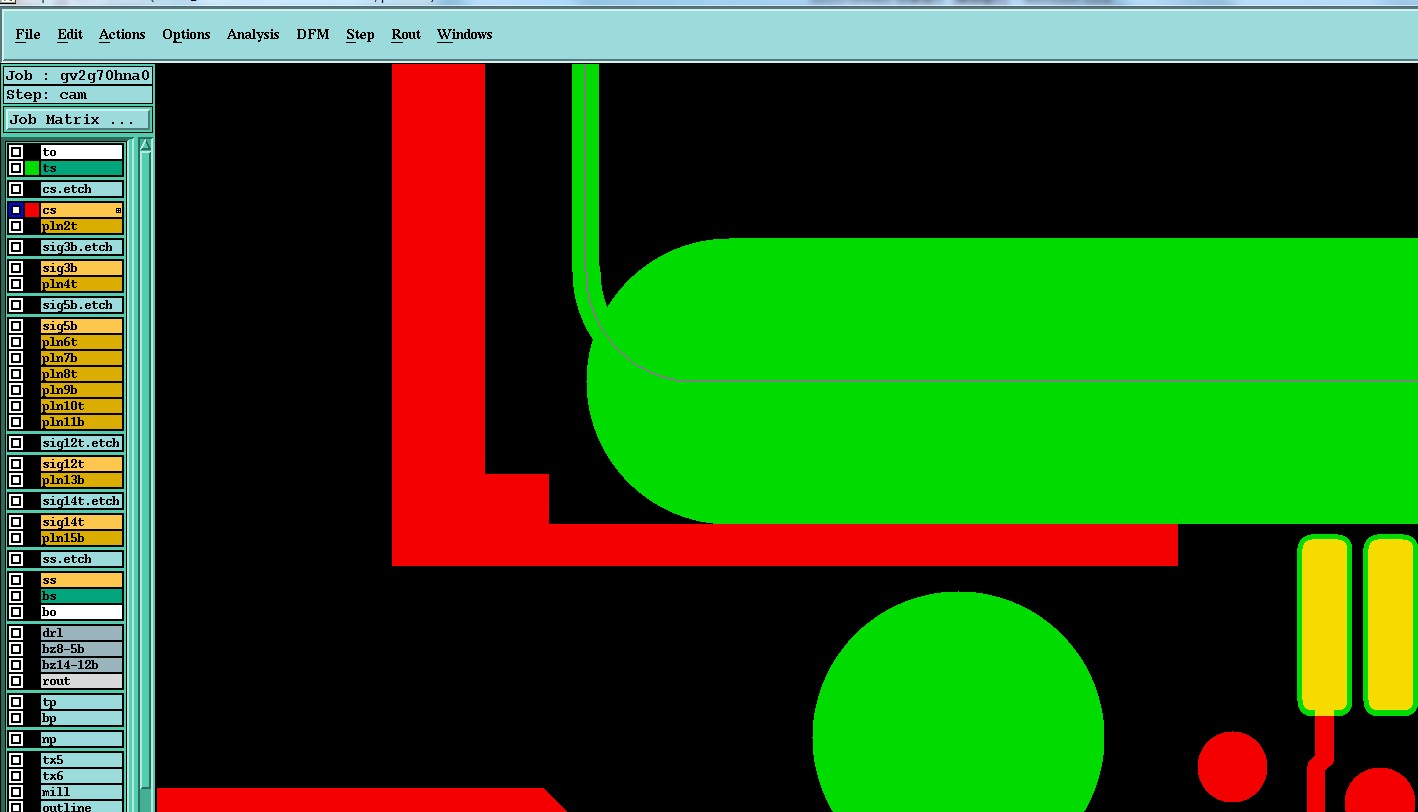This screenshot has width=1418, height=812.
Task: Select layer name tp
Action: (82, 702)
